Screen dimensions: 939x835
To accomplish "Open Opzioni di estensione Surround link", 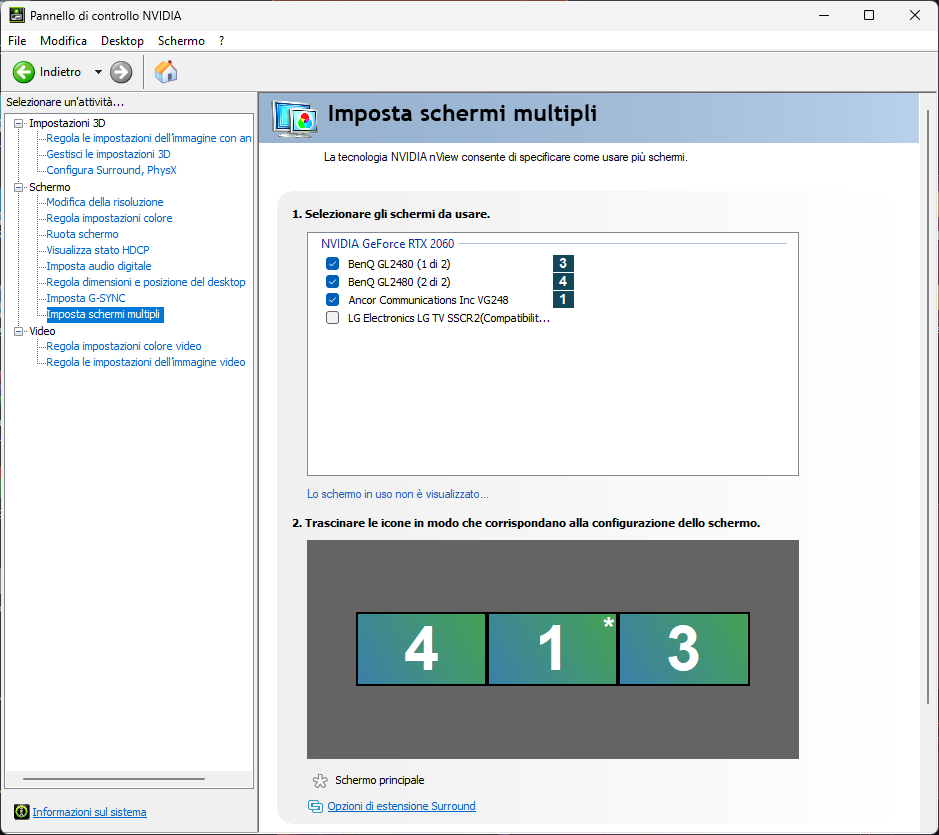I will pos(401,806).
